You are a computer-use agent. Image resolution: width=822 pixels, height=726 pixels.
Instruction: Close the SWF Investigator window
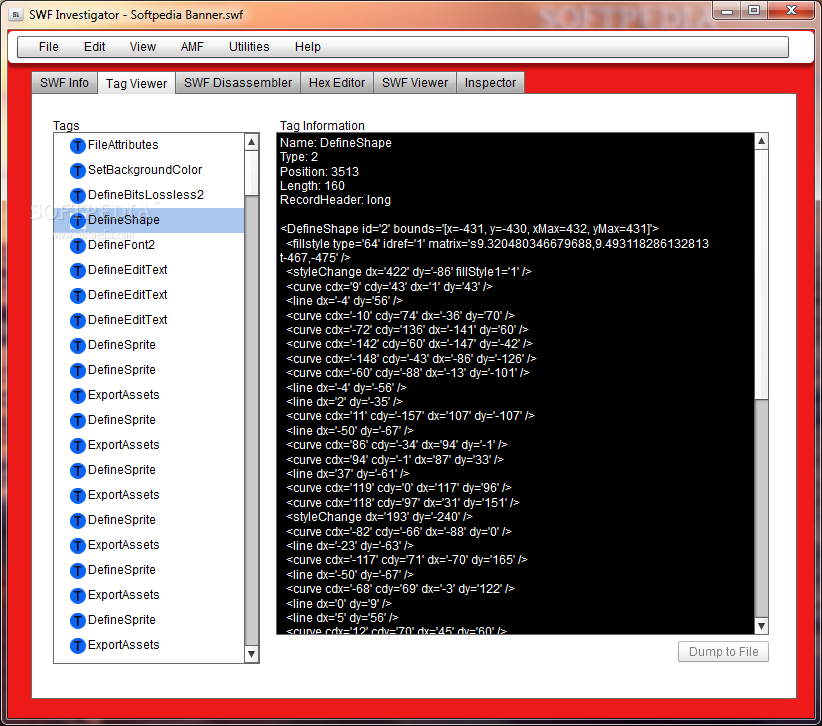pos(791,10)
